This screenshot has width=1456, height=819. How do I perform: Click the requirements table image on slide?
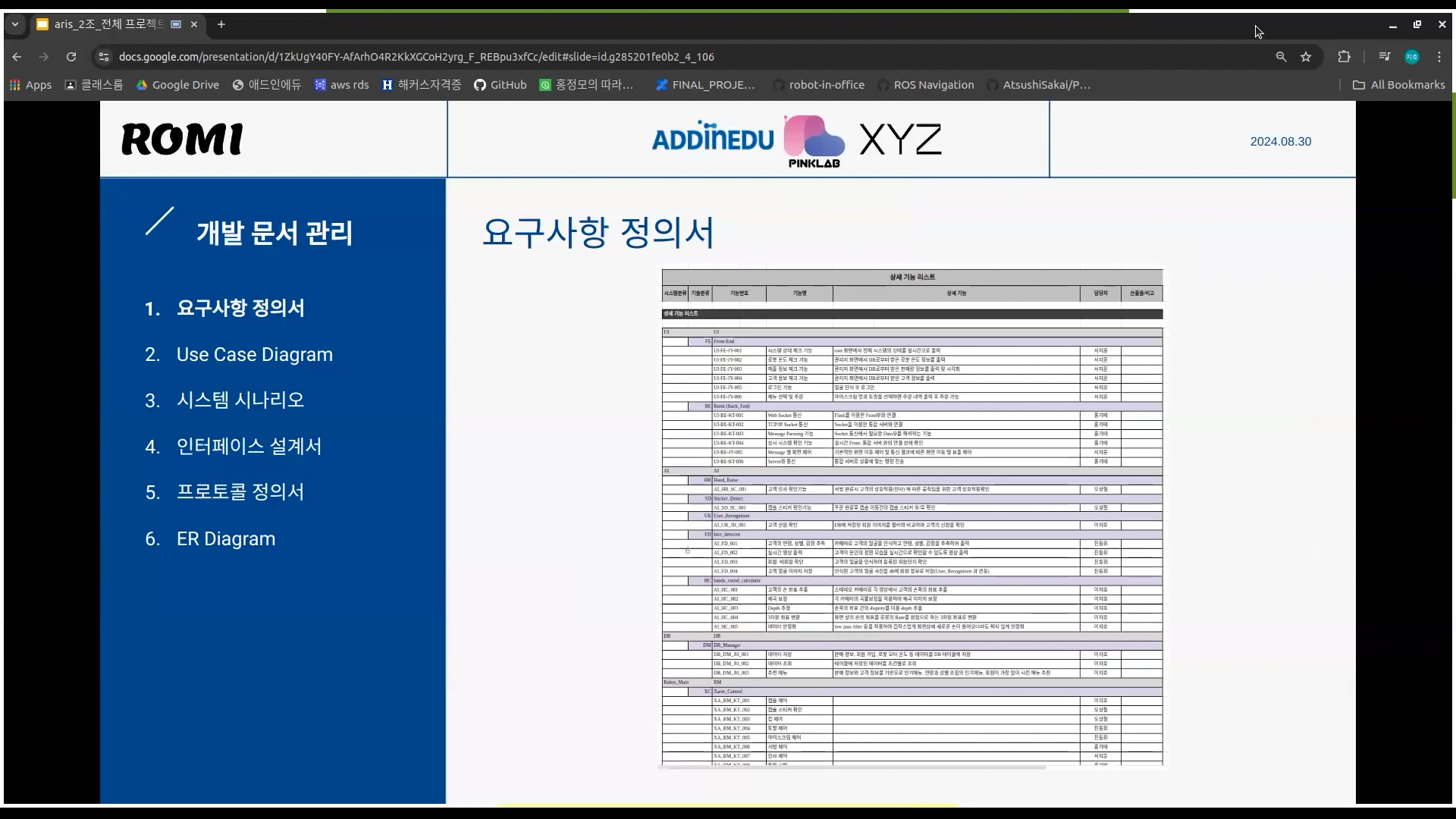point(912,516)
